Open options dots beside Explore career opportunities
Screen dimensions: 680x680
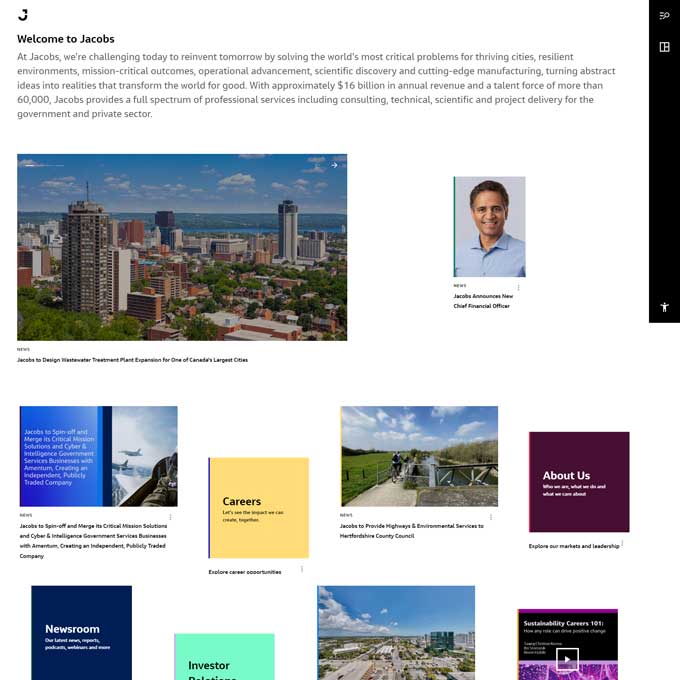point(302,569)
